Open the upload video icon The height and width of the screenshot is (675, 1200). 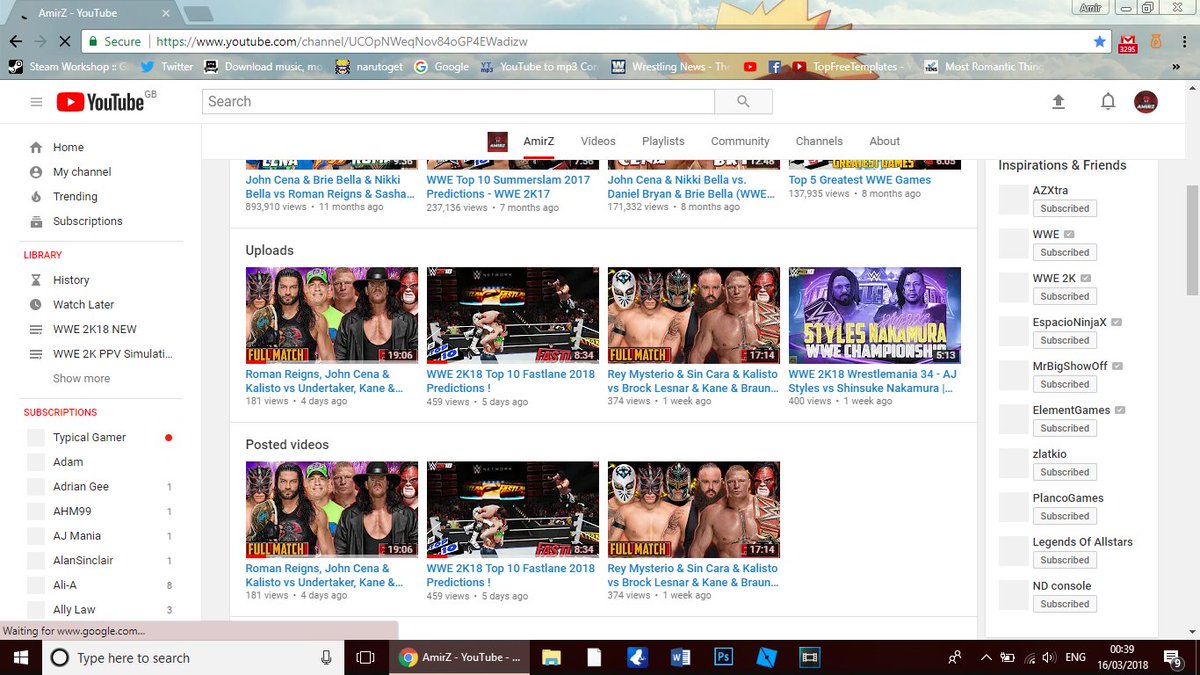(1058, 101)
